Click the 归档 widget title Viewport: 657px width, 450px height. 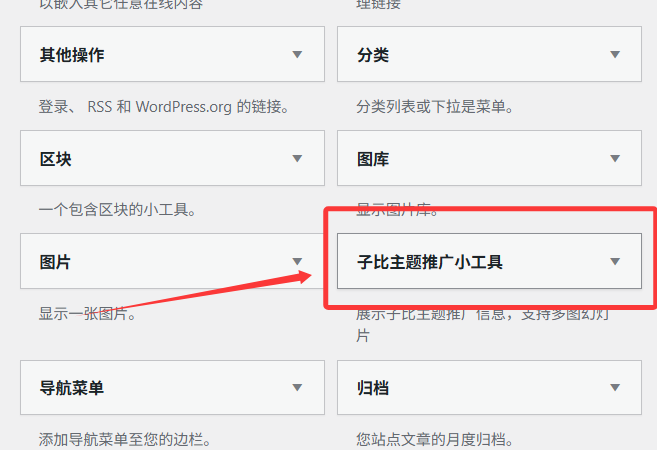[373, 388]
